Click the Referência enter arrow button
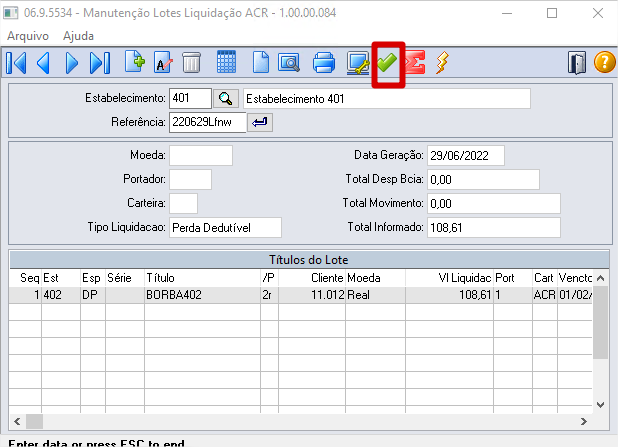Screen dimensions: 618x447 260,122
